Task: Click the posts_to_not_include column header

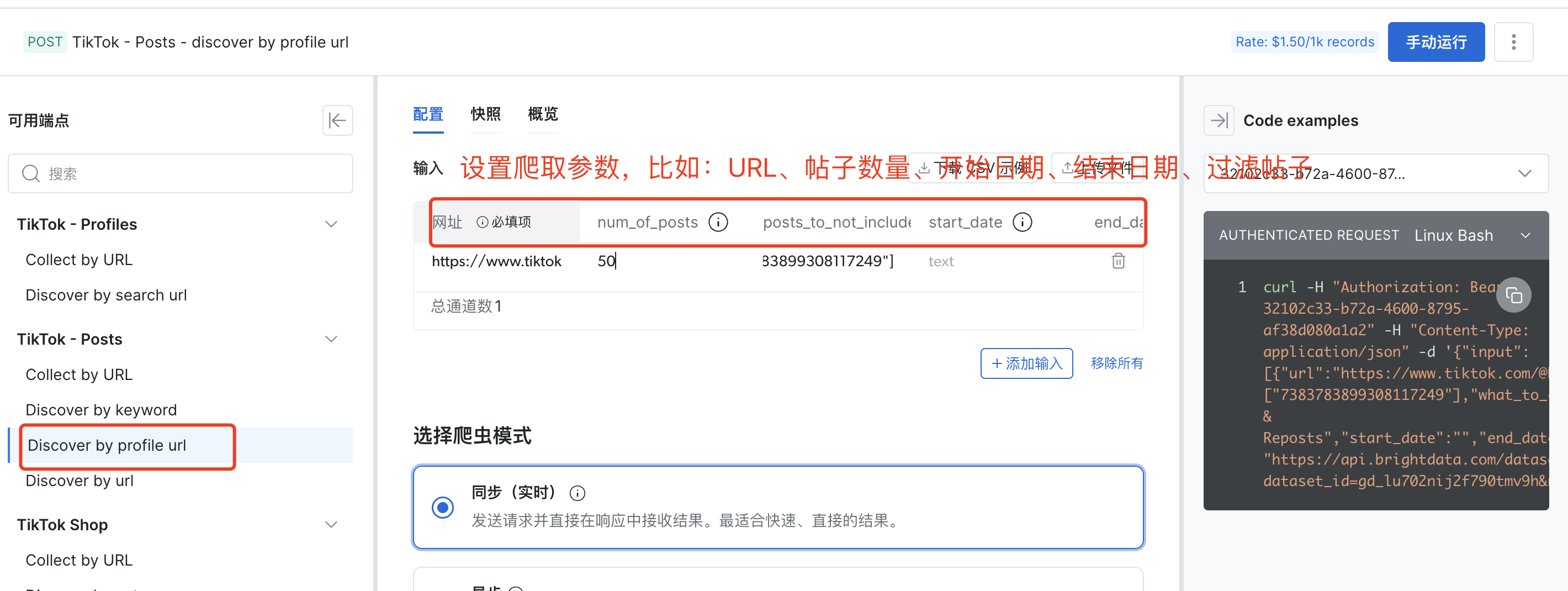Action: click(x=837, y=222)
